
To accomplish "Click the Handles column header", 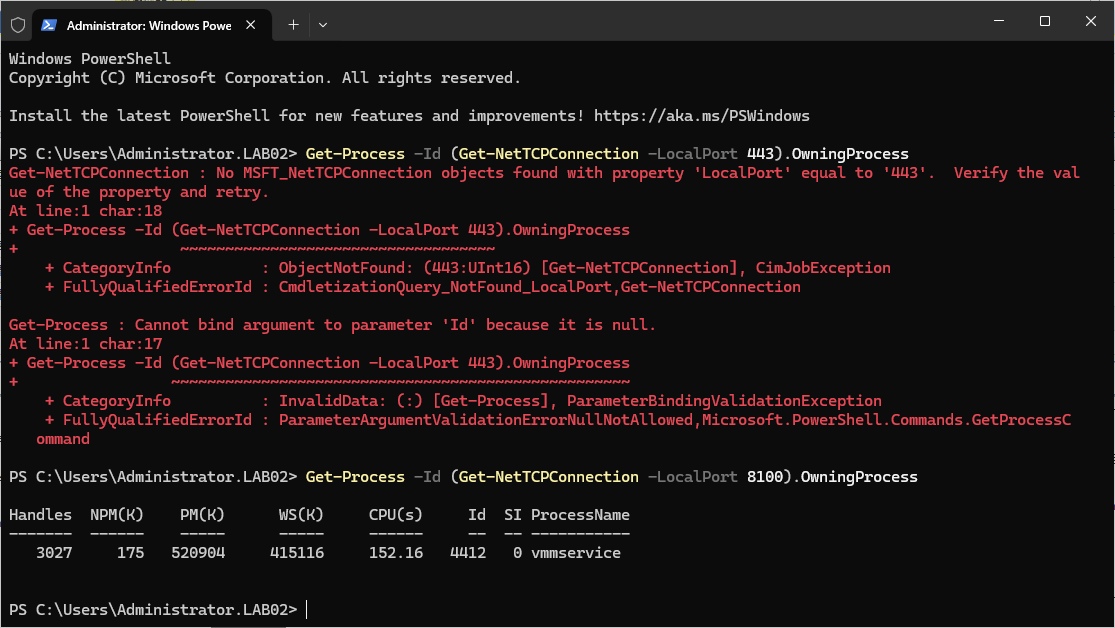I will click(40, 515).
